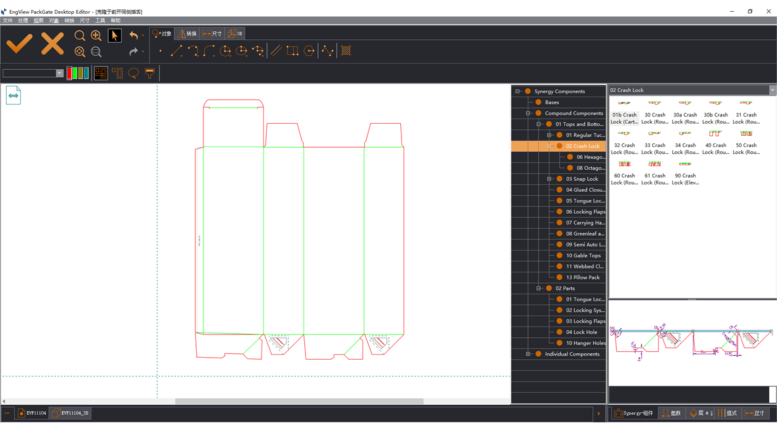Confirm edits with the orange checkmark

(19, 44)
